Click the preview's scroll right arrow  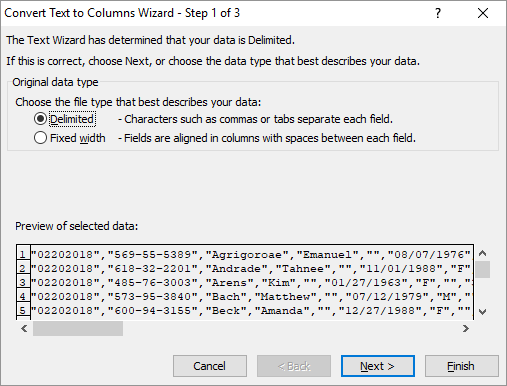pyautogui.click(x=466, y=329)
